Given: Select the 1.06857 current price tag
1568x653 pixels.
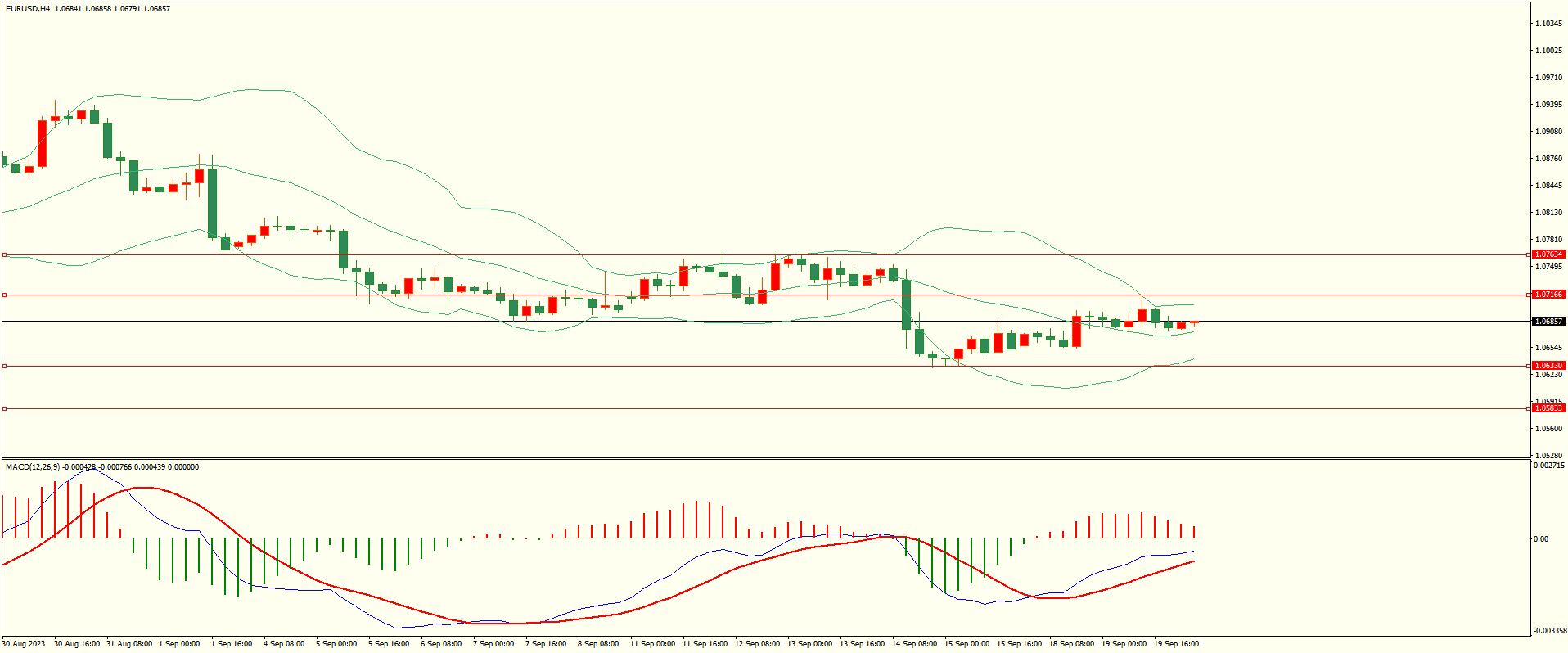Looking at the screenshot, I should pyautogui.click(x=1548, y=322).
